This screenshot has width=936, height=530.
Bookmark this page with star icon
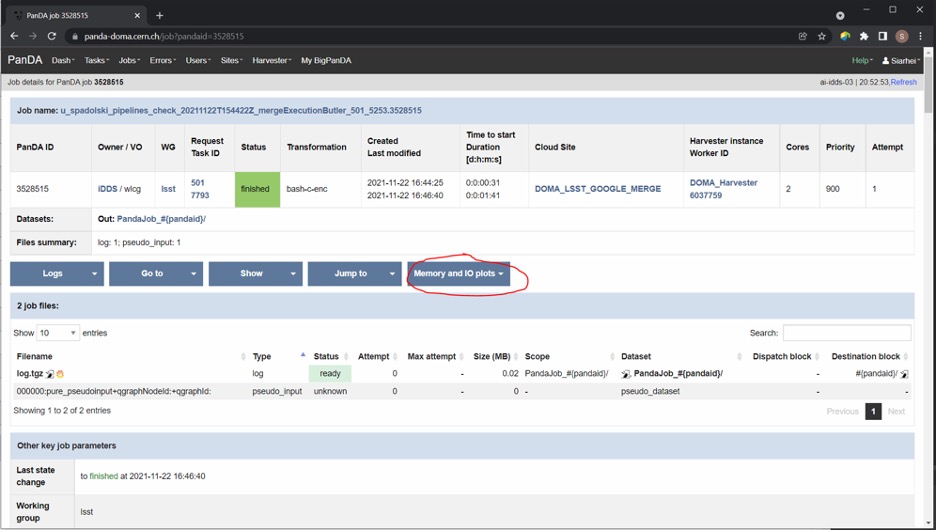pos(821,36)
